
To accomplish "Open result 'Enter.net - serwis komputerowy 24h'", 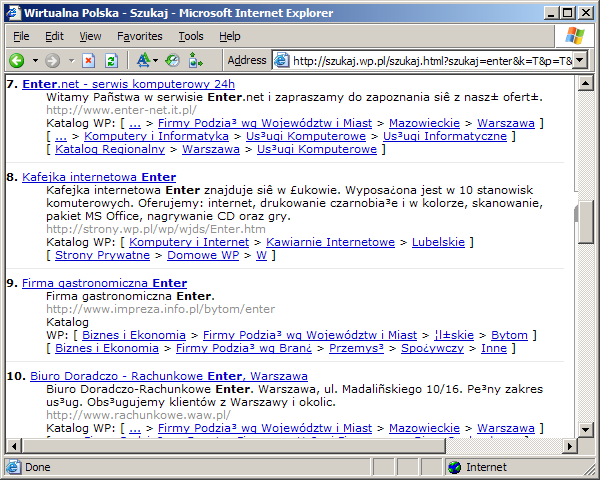I will [129, 84].
